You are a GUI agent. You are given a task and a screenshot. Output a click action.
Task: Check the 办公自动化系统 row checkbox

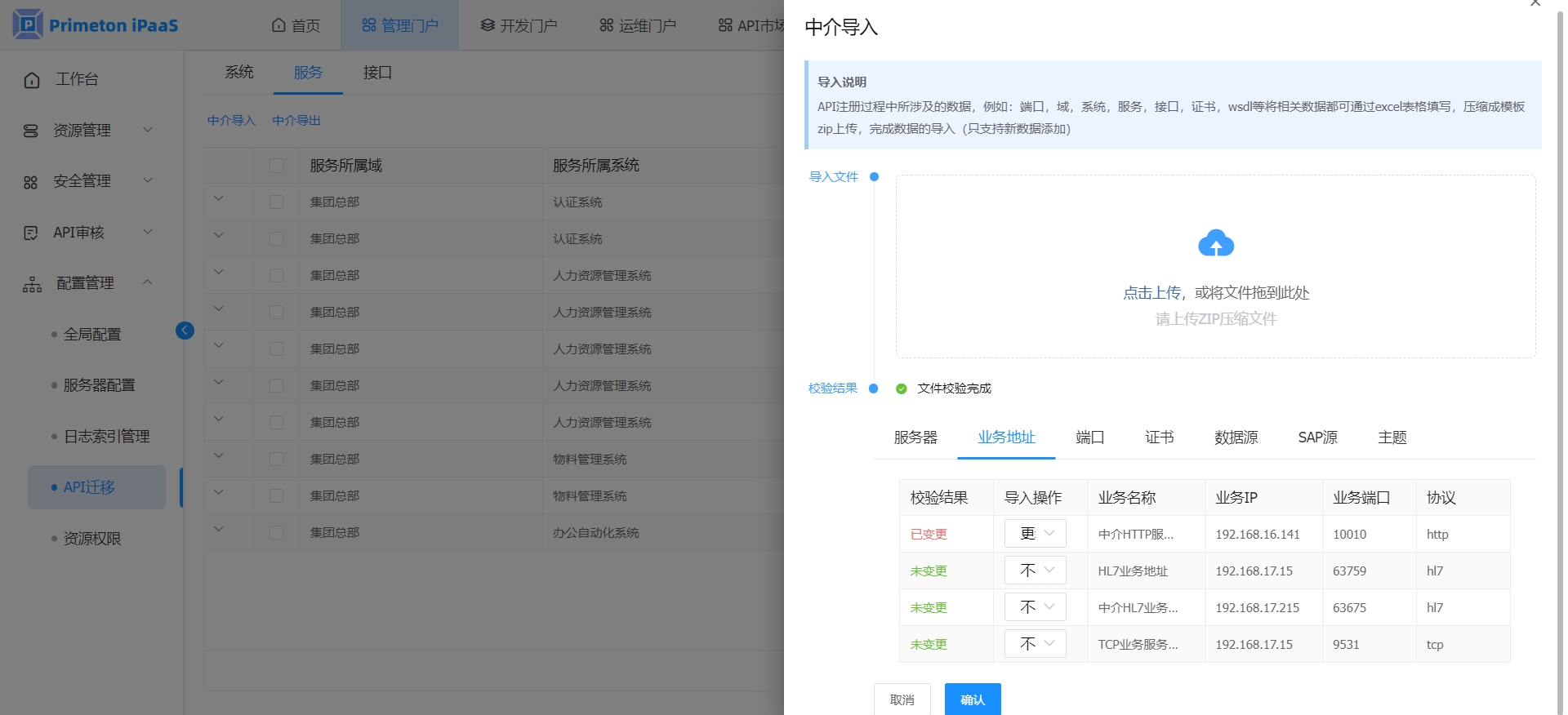tap(276, 533)
